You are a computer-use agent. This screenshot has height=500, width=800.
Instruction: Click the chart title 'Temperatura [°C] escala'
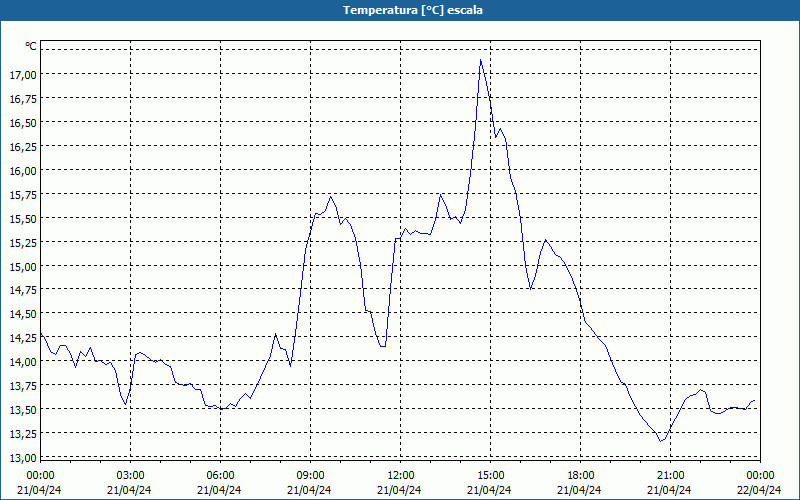[x=413, y=10]
